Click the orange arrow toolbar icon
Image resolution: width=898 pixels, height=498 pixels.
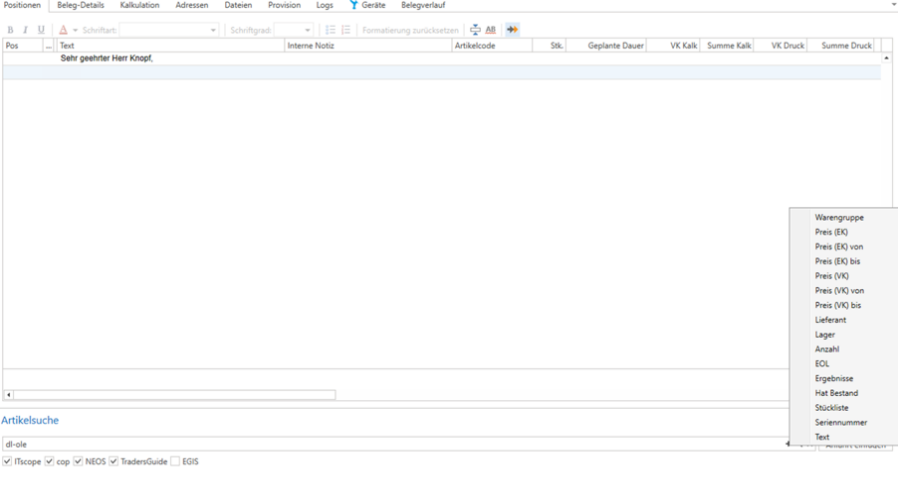click(x=512, y=30)
